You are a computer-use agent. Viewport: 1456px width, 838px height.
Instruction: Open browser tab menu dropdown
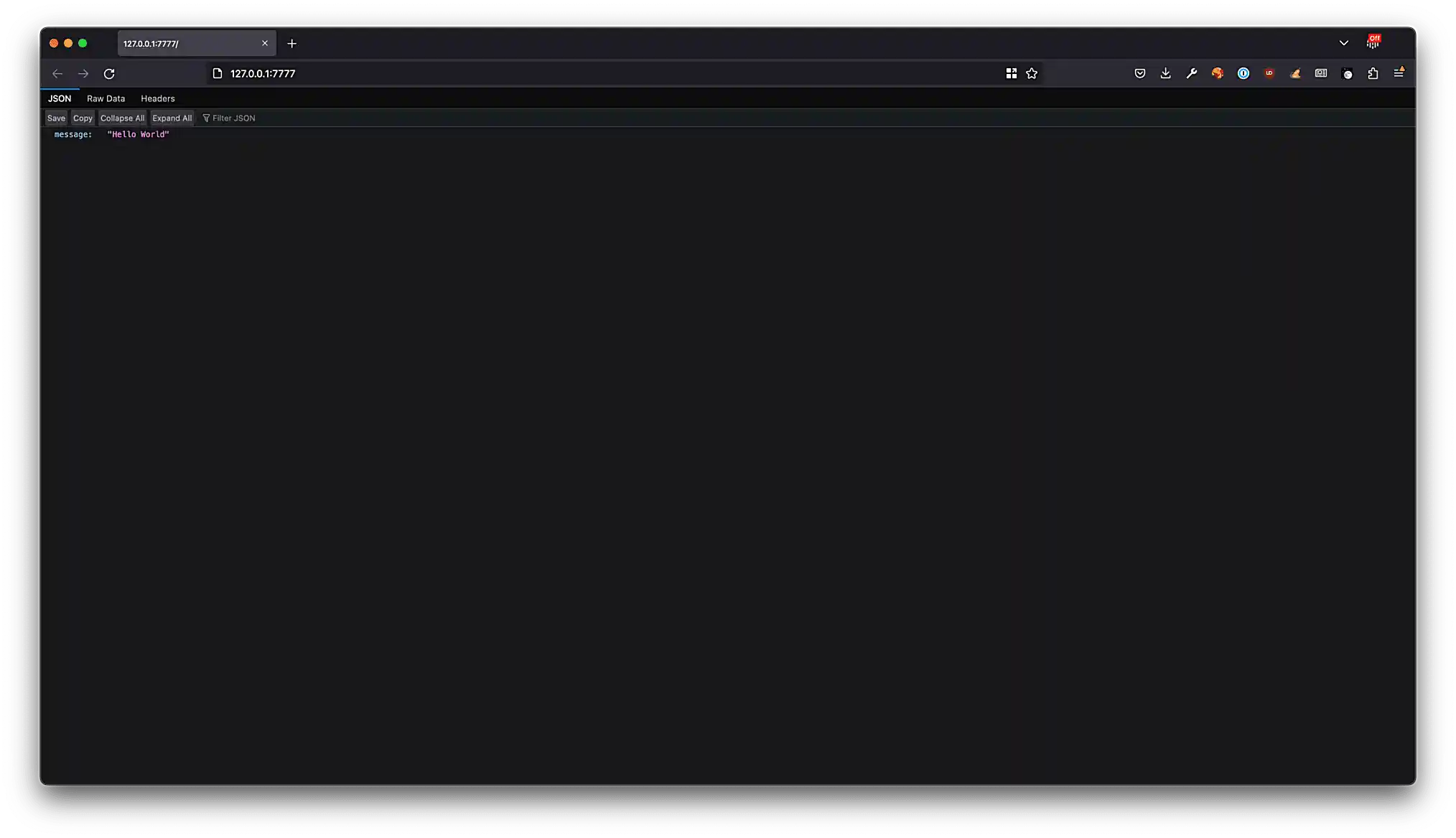[1343, 42]
